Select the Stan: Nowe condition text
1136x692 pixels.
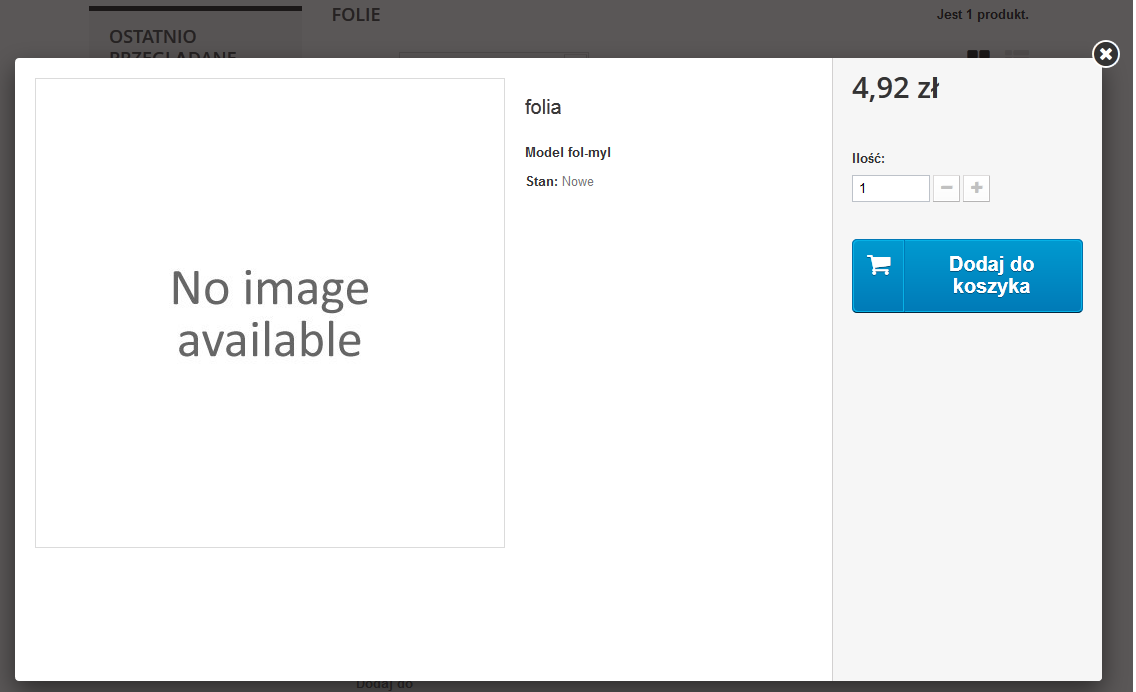(559, 182)
